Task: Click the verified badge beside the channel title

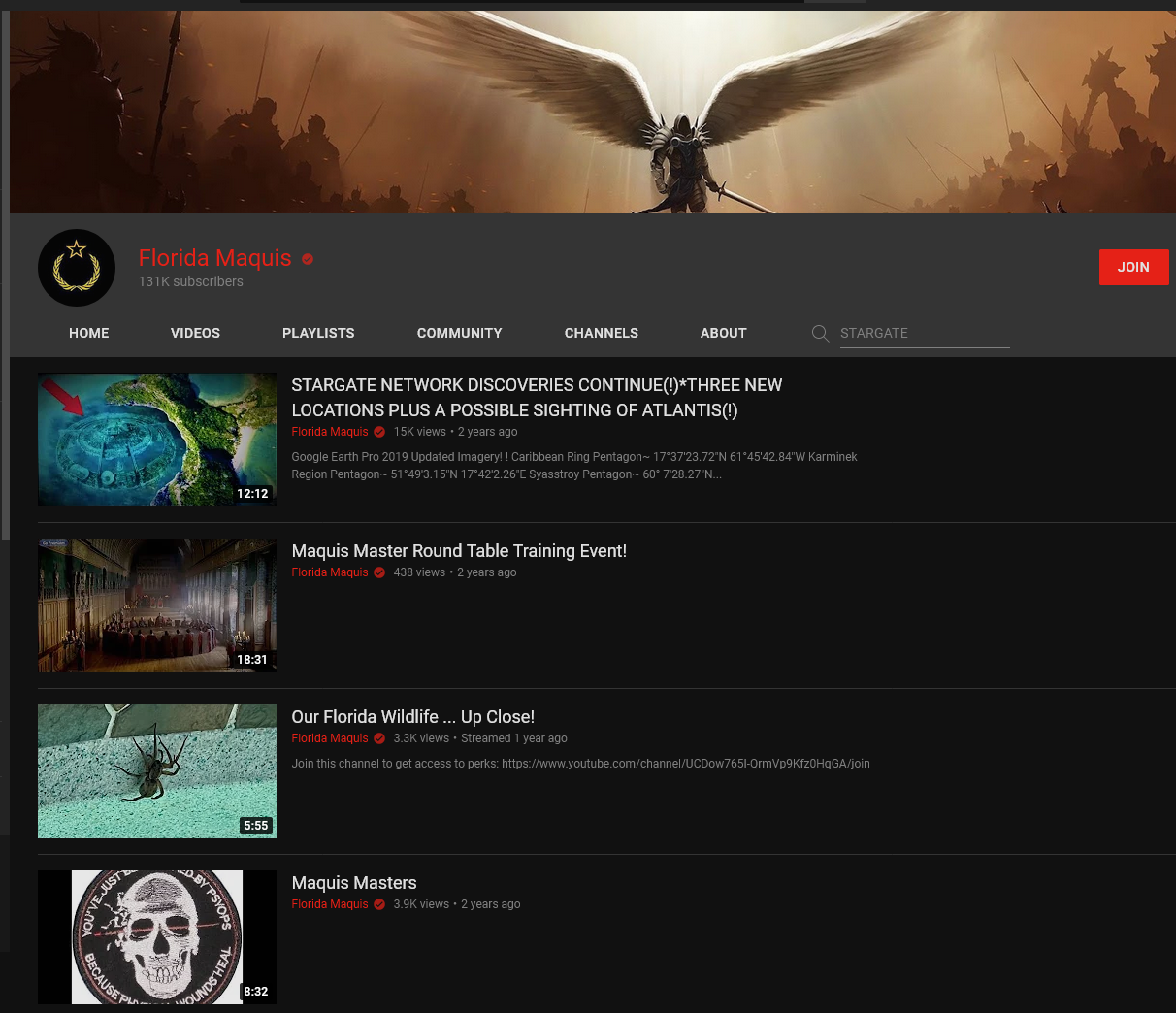Action: pos(308,259)
